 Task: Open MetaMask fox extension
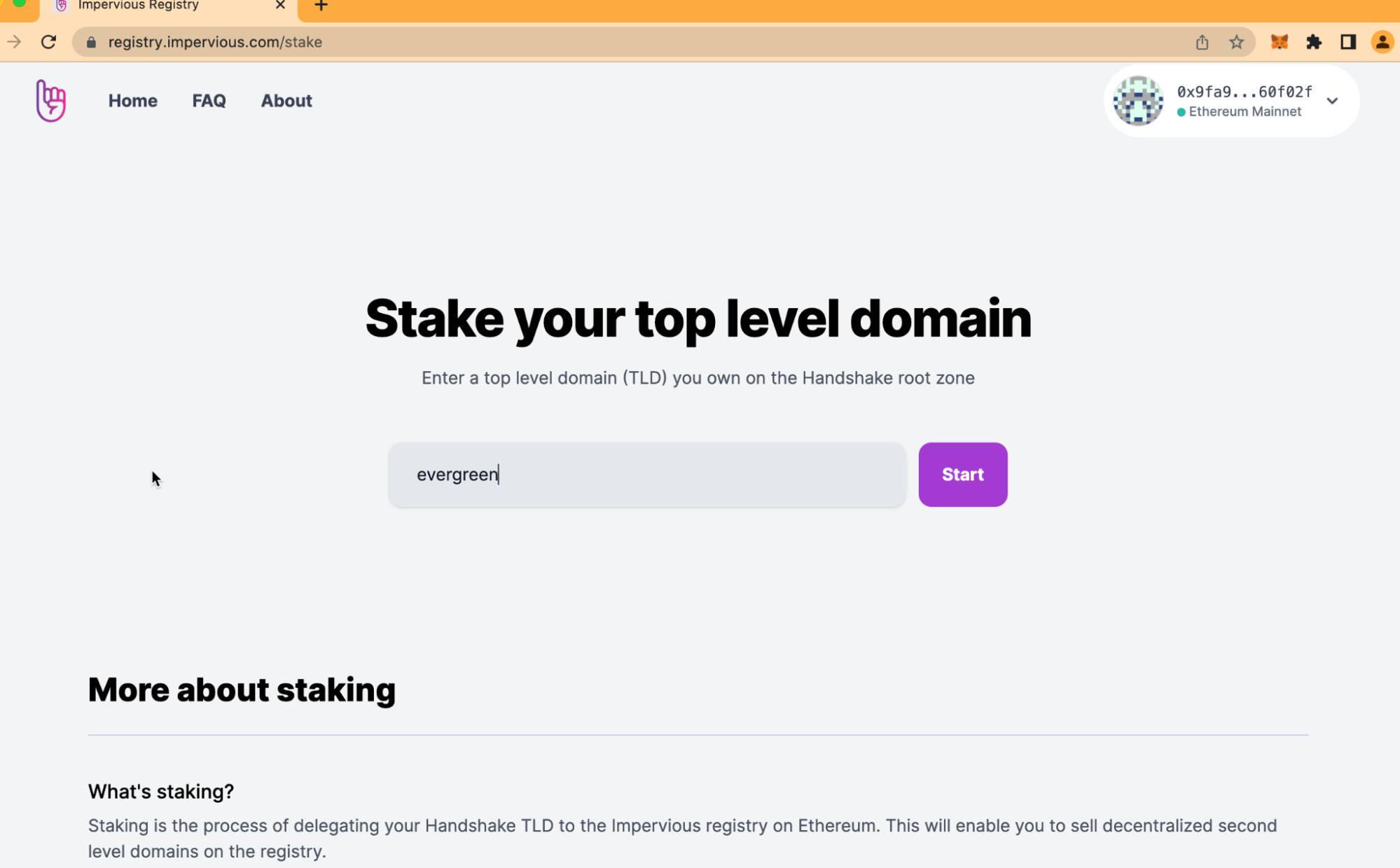(x=1279, y=42)
